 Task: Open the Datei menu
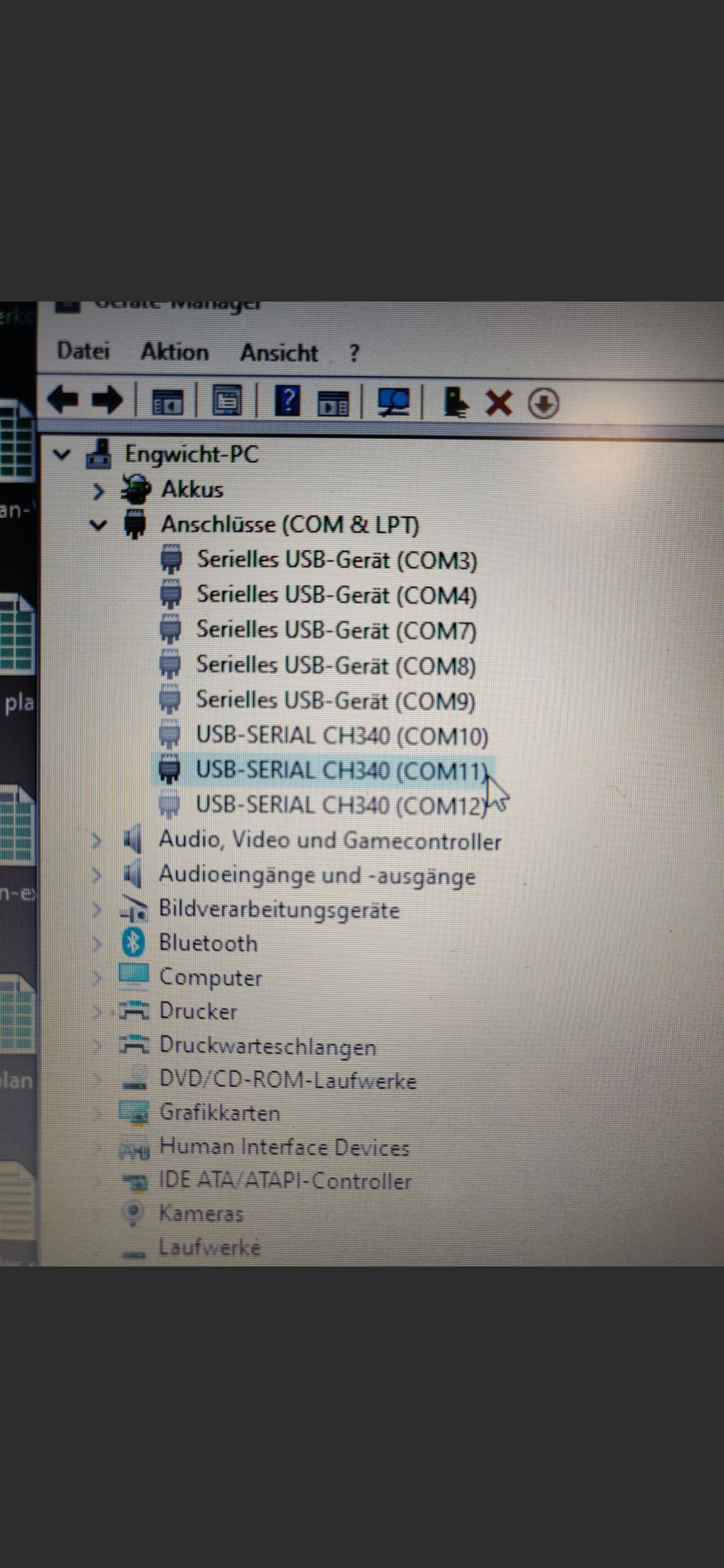(x=83, y=350)
